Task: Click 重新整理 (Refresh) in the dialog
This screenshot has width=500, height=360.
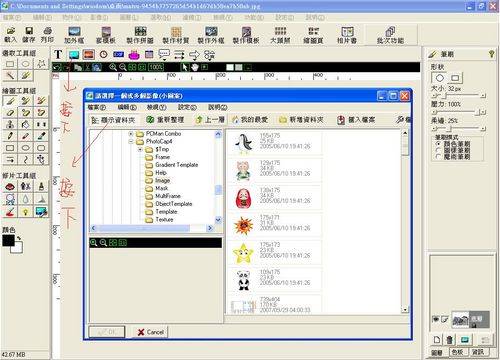Action: pos(165,120)
